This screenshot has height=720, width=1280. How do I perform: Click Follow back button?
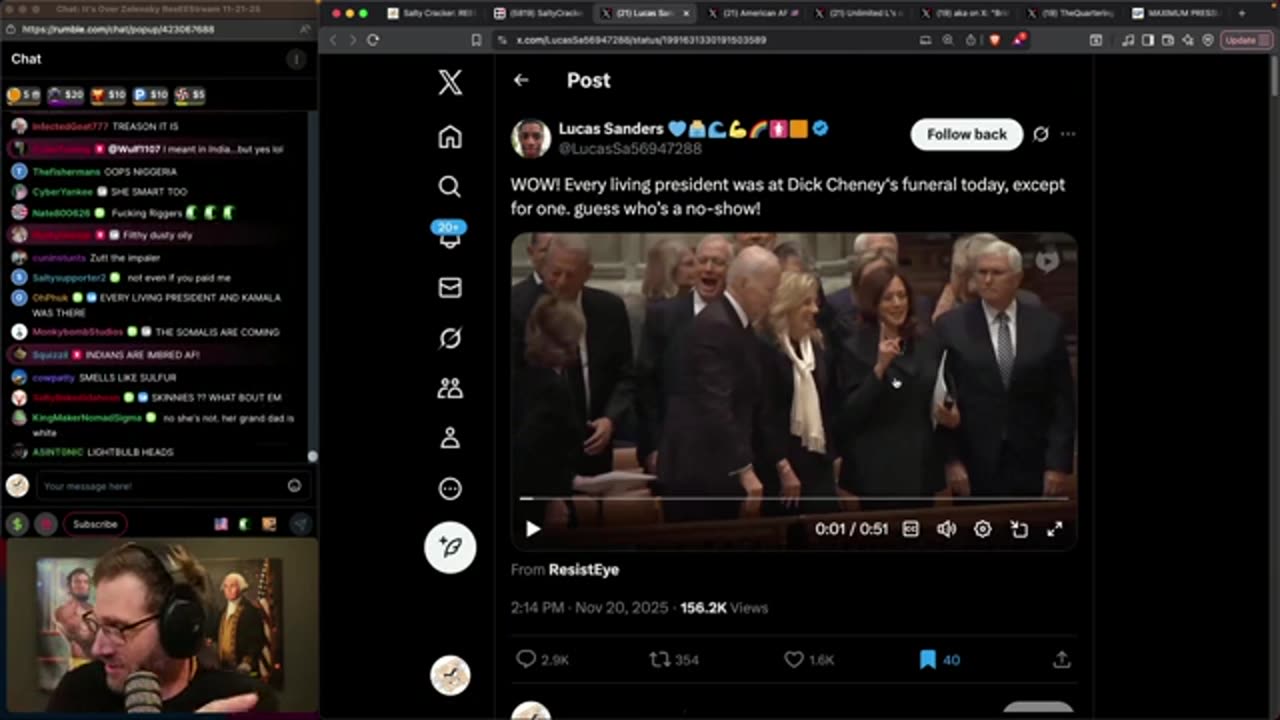[966, 134]
